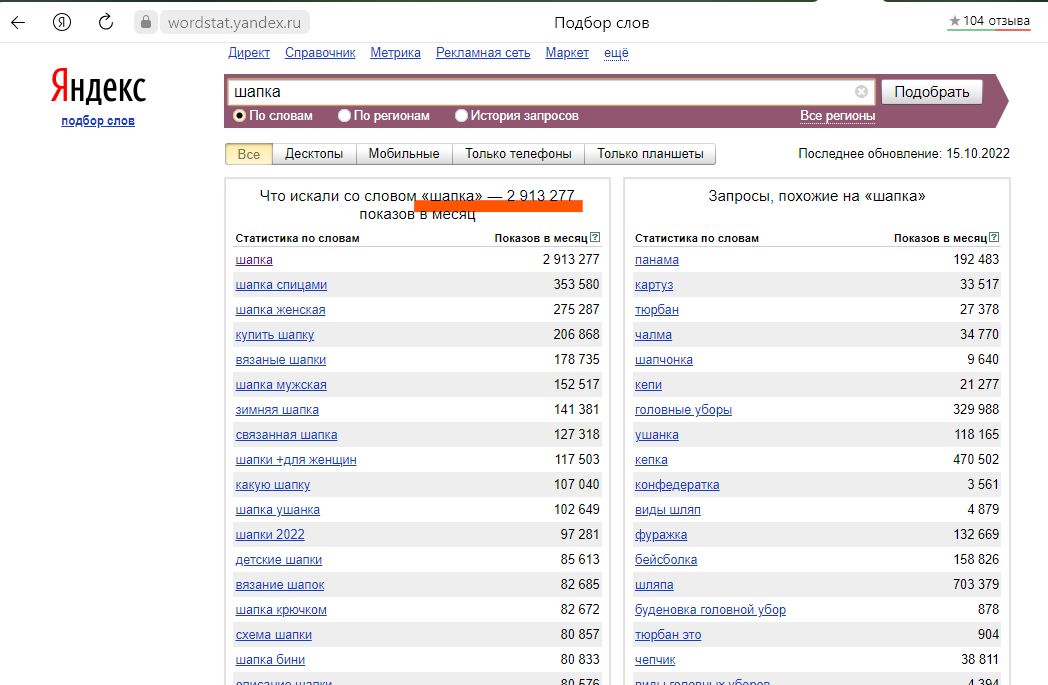The width and height of the screenshot is (1048, 685).
Task: Open the 'шапка ушанка' keyword link
Action: 277,510
